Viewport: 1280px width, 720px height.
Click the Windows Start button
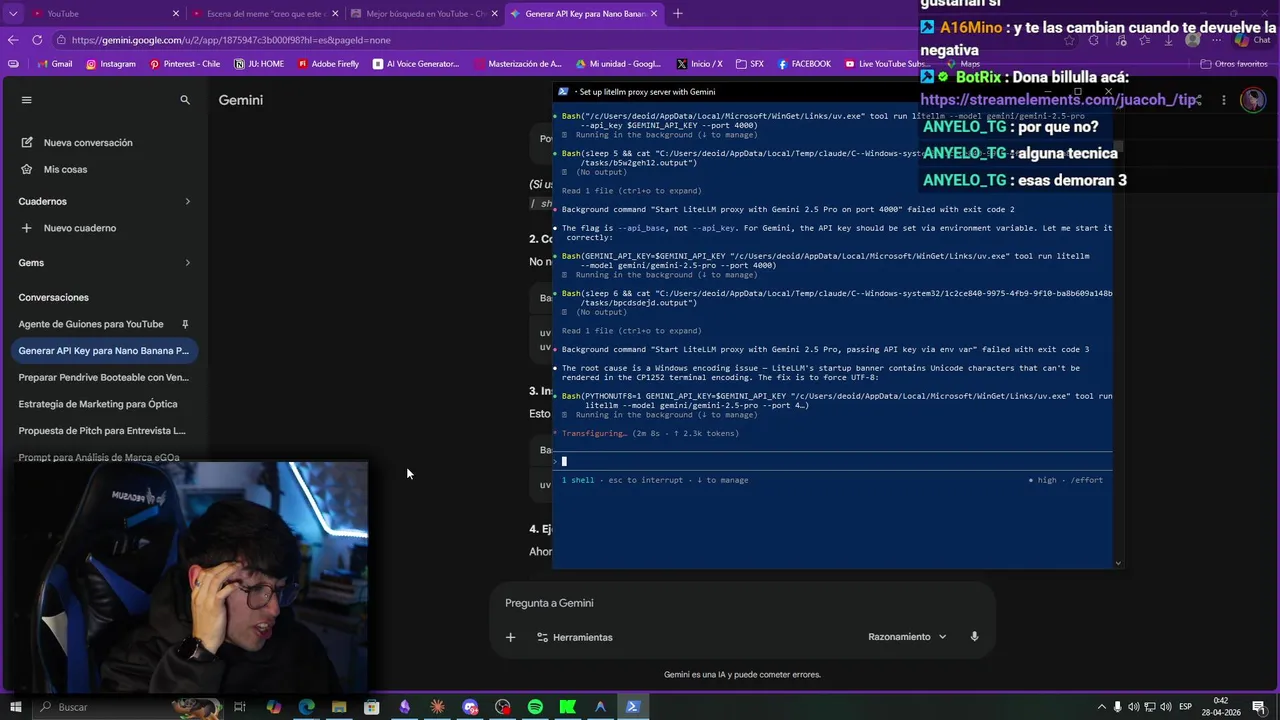click(15, 707)
